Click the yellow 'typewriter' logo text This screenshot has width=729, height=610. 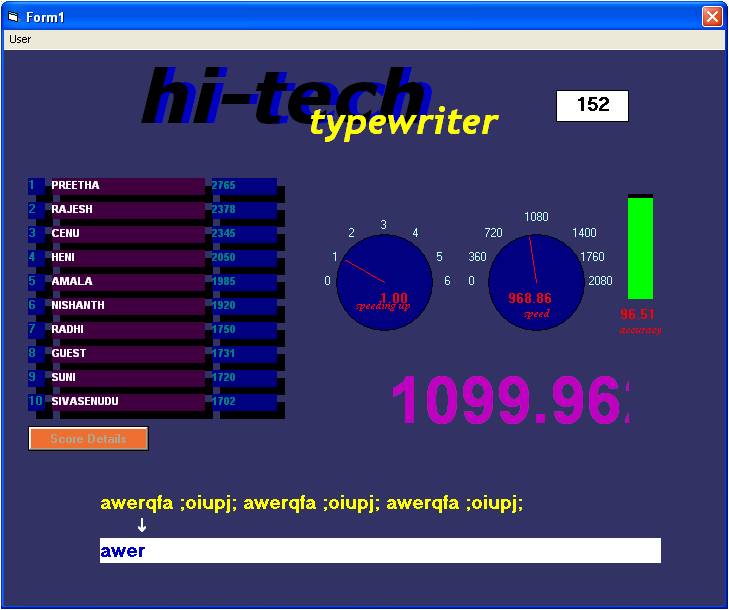tap(403, 122)
